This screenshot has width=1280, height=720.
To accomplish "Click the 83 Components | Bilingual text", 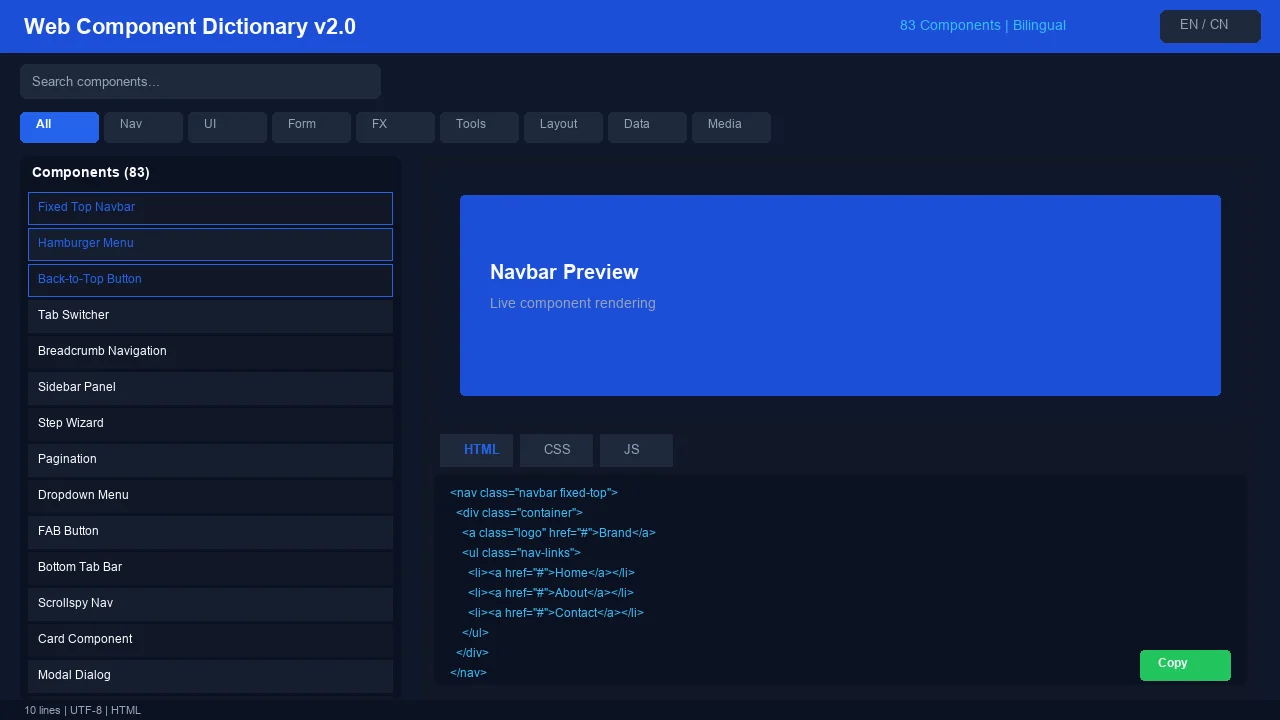I will [983, 25].
